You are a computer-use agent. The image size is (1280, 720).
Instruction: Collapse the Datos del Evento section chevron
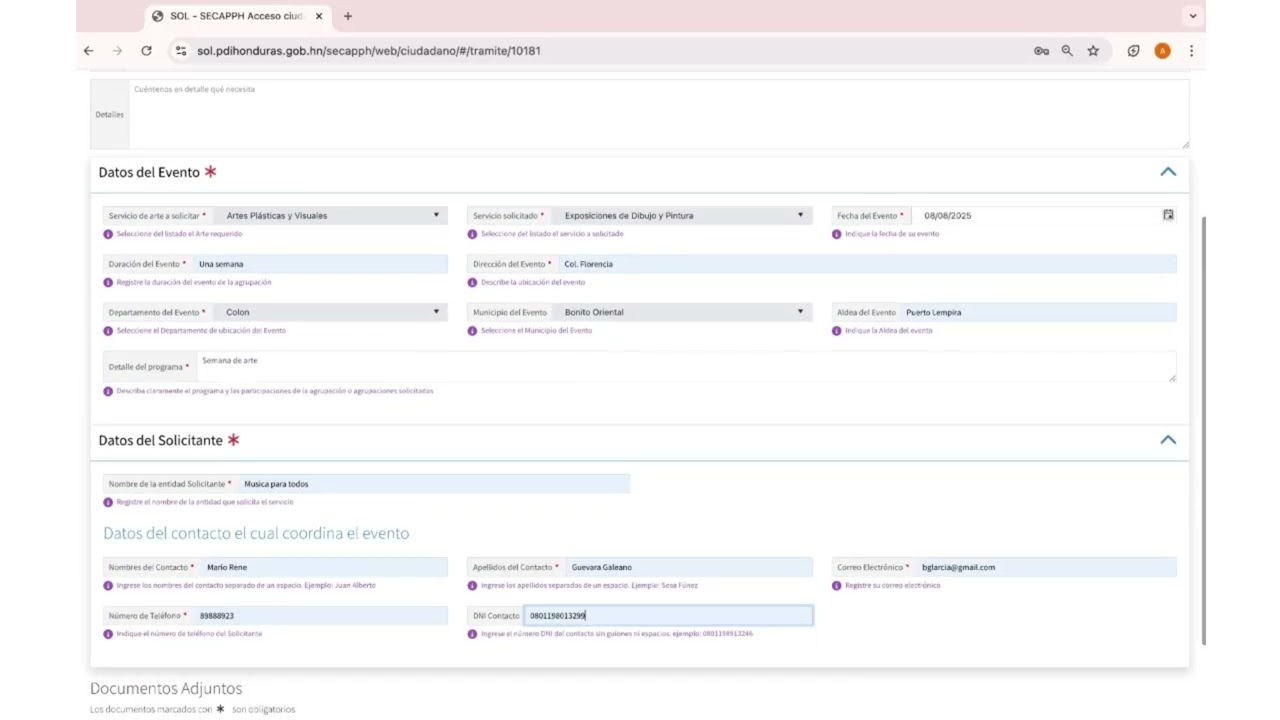(x=1168, y=172)
